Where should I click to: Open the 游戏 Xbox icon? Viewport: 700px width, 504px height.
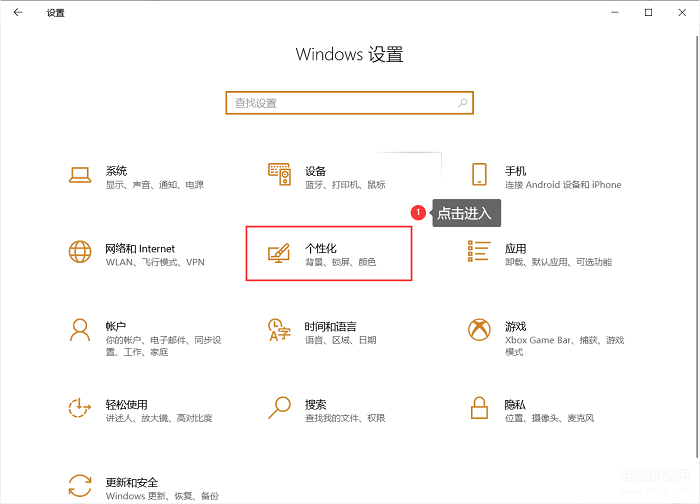click(x=479, y=329)
